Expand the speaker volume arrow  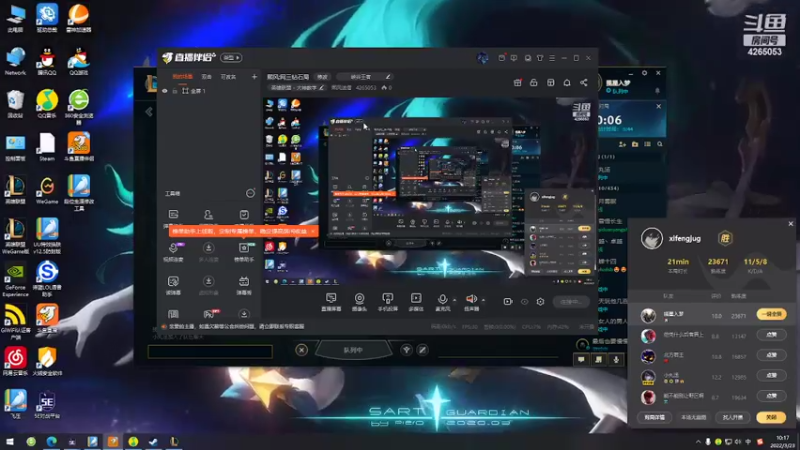click(x=483, y=300)
